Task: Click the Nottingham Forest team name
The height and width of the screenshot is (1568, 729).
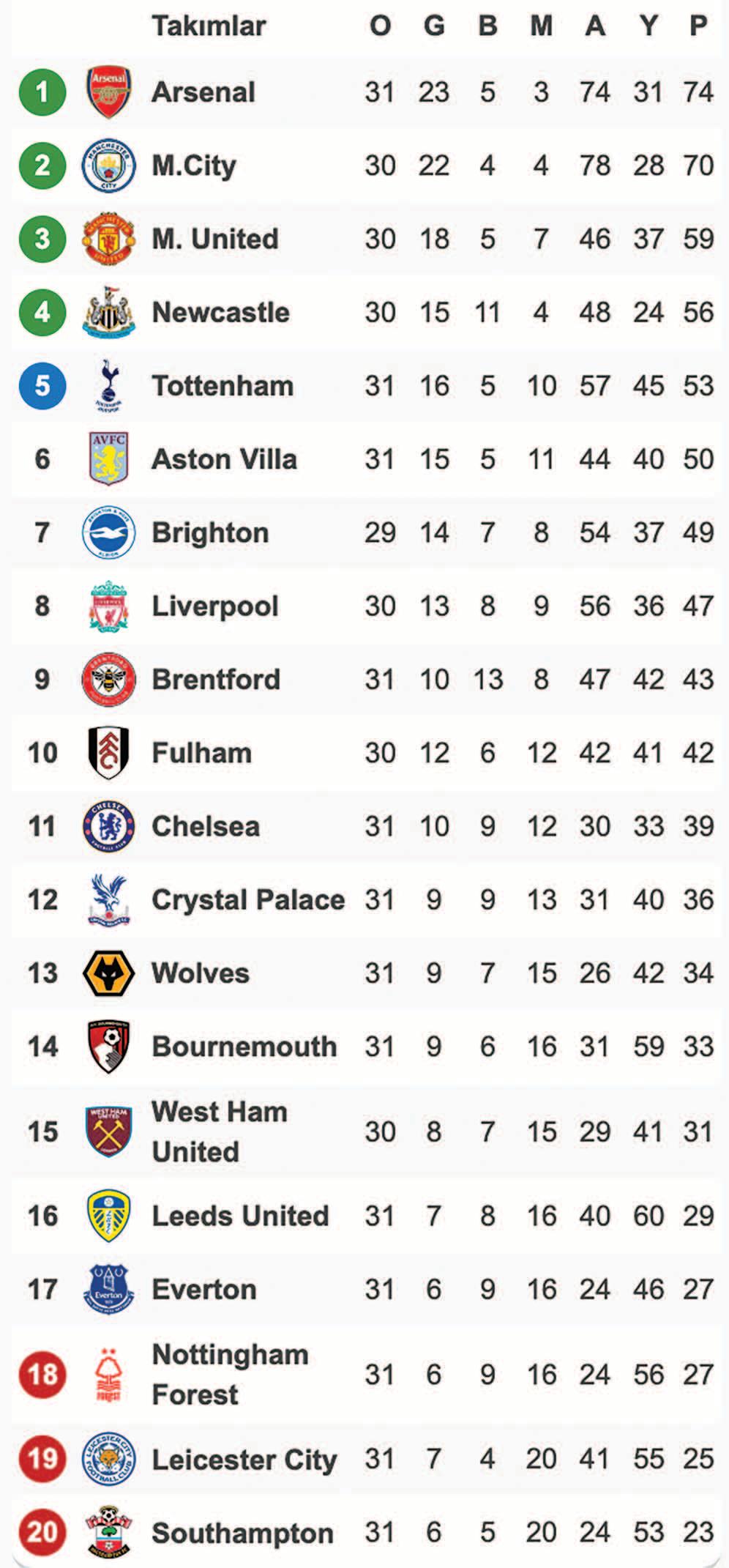Action: (230, 1375)
